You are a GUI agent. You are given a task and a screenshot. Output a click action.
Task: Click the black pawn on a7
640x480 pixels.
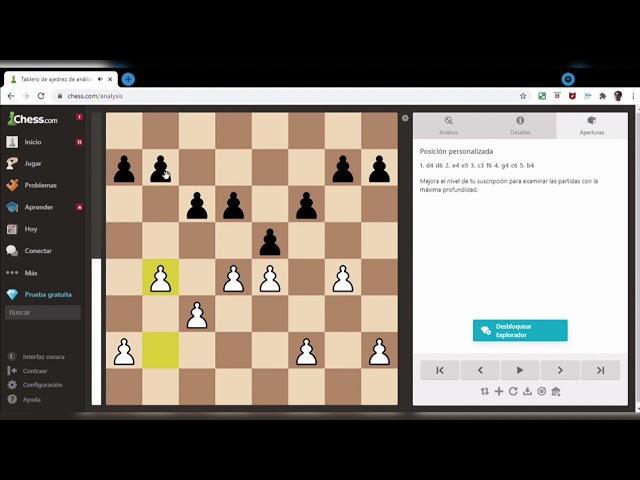[124, 168]
